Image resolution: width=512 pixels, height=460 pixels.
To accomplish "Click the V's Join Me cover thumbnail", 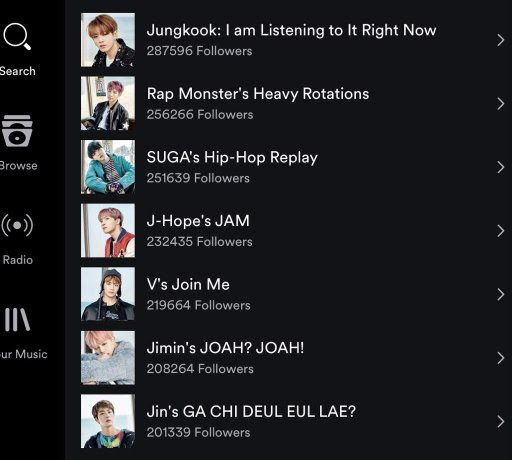I will [108, 294].
